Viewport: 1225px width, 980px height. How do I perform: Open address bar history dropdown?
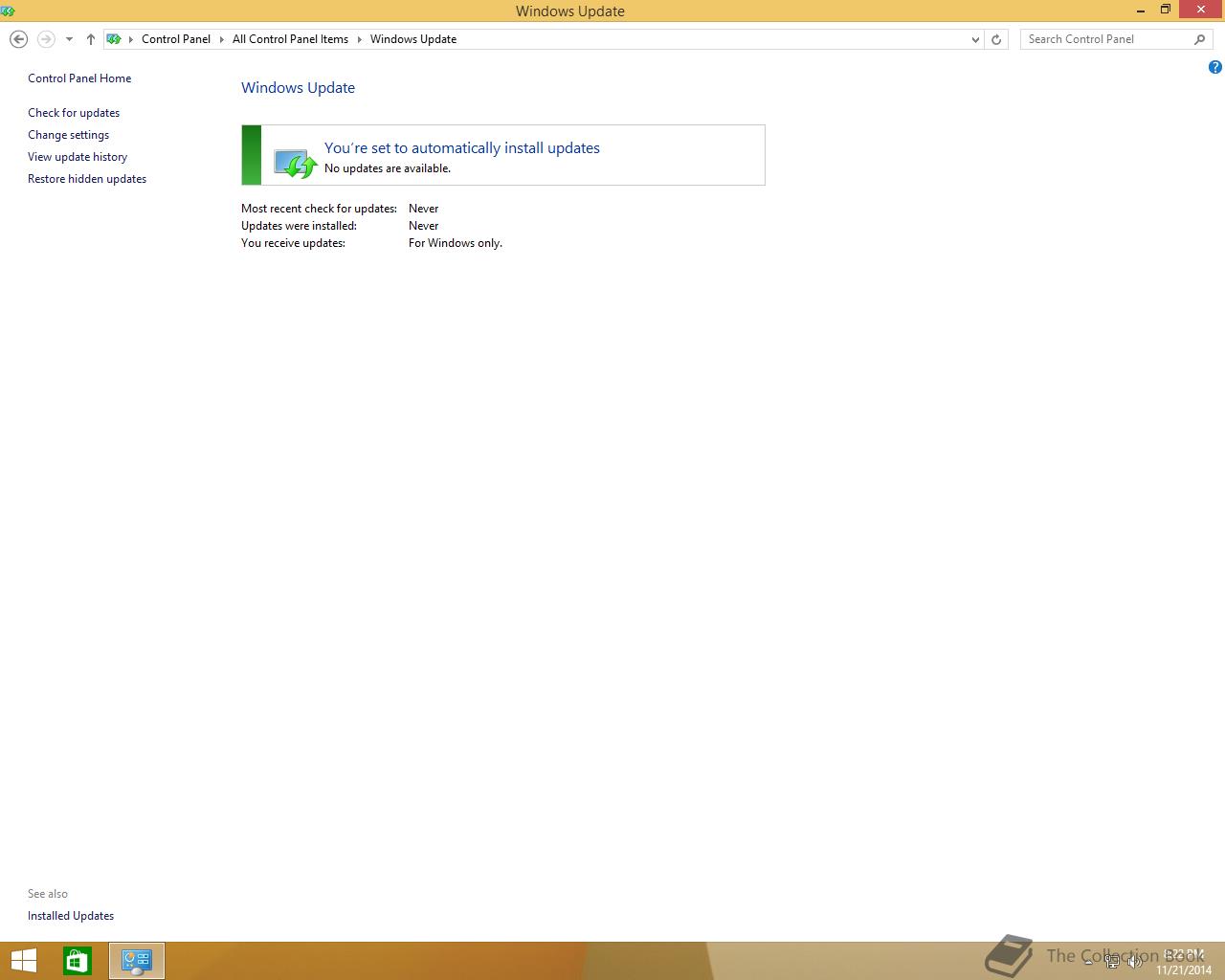click(975, 39)
